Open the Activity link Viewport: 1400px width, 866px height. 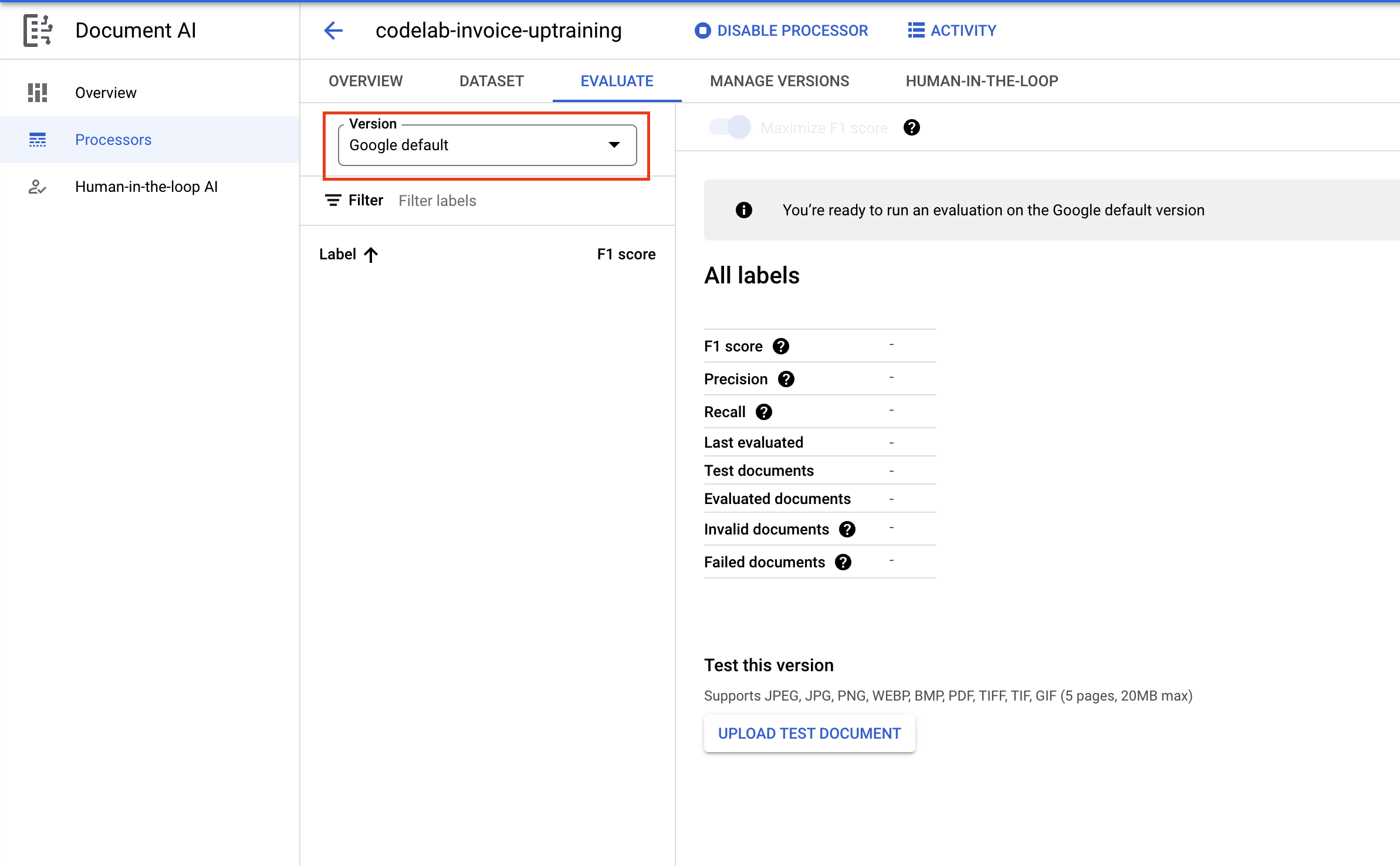tap(952, 31)
